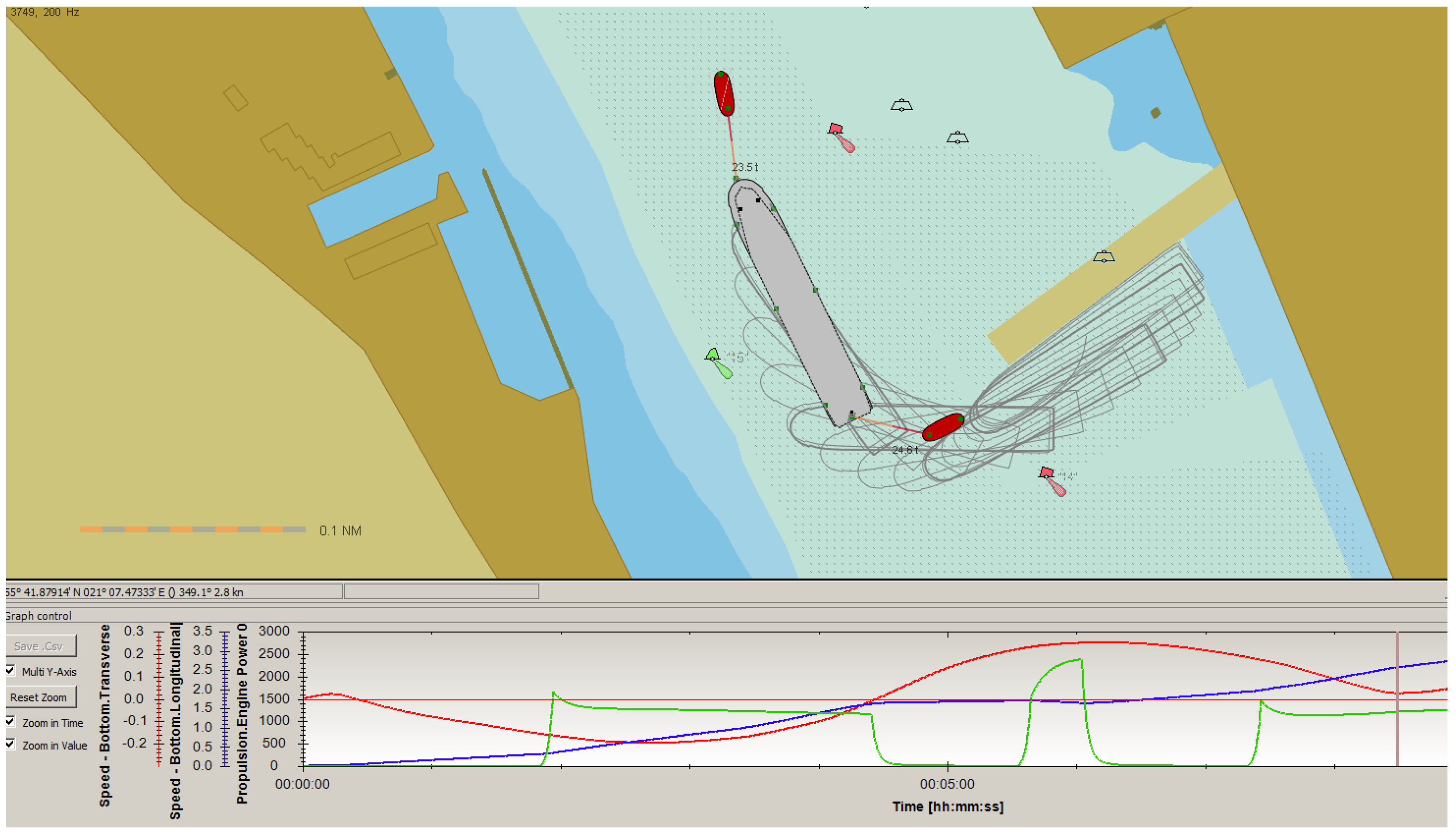
Task: Click the red tug ahead of the ship's bow
Action: pos(723,93)
